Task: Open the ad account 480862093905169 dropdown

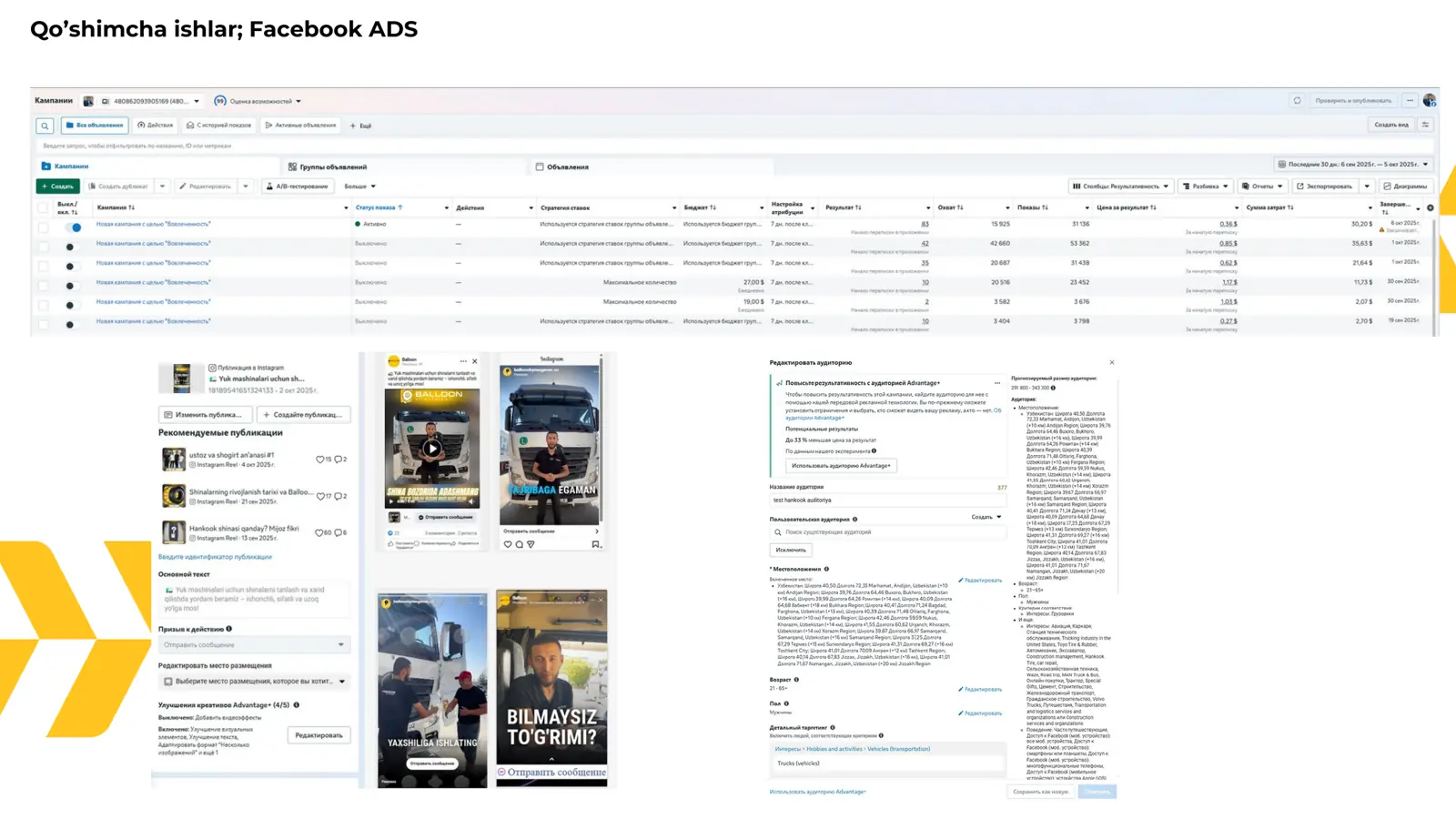Action: pos(151,101)
